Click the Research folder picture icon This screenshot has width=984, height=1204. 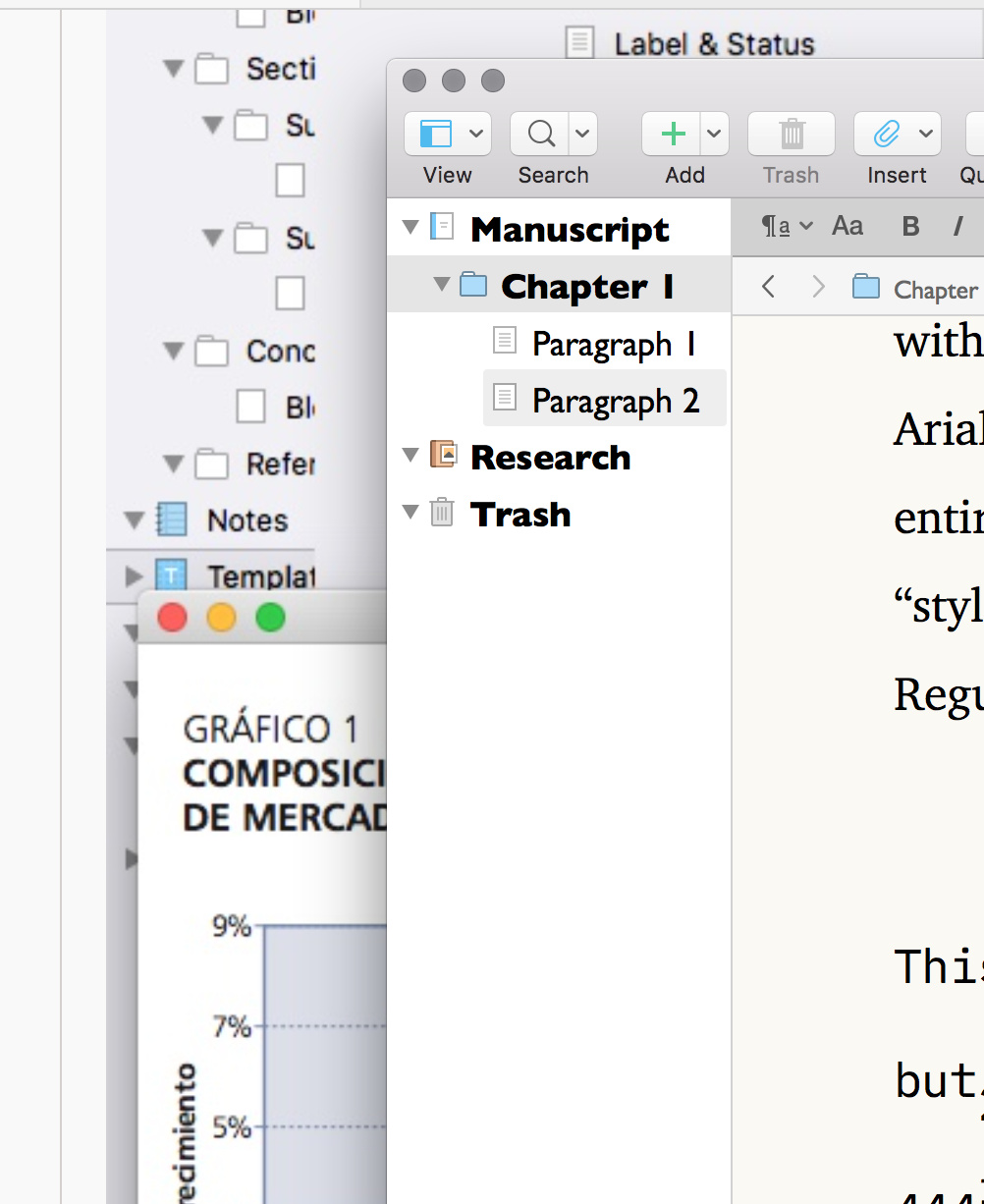[444, 454]
